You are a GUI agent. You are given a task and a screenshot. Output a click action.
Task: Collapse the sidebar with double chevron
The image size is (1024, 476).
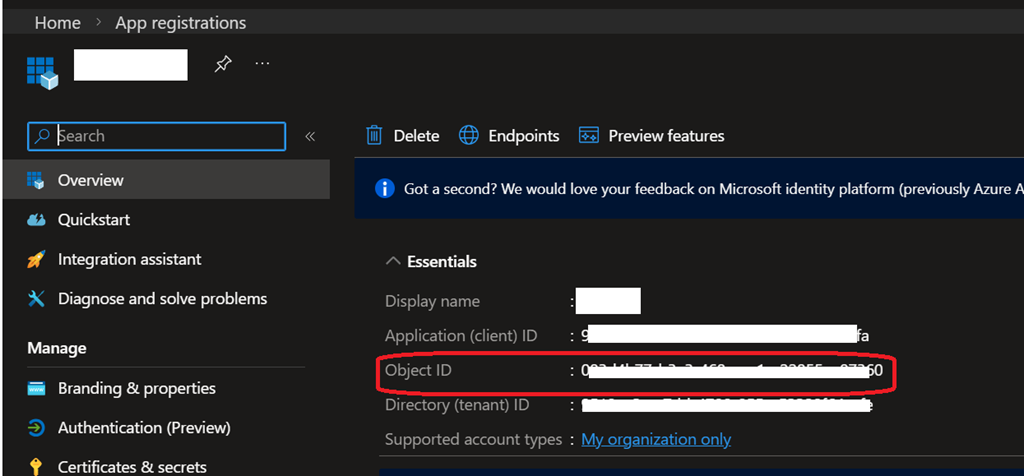tap(310, 136)
